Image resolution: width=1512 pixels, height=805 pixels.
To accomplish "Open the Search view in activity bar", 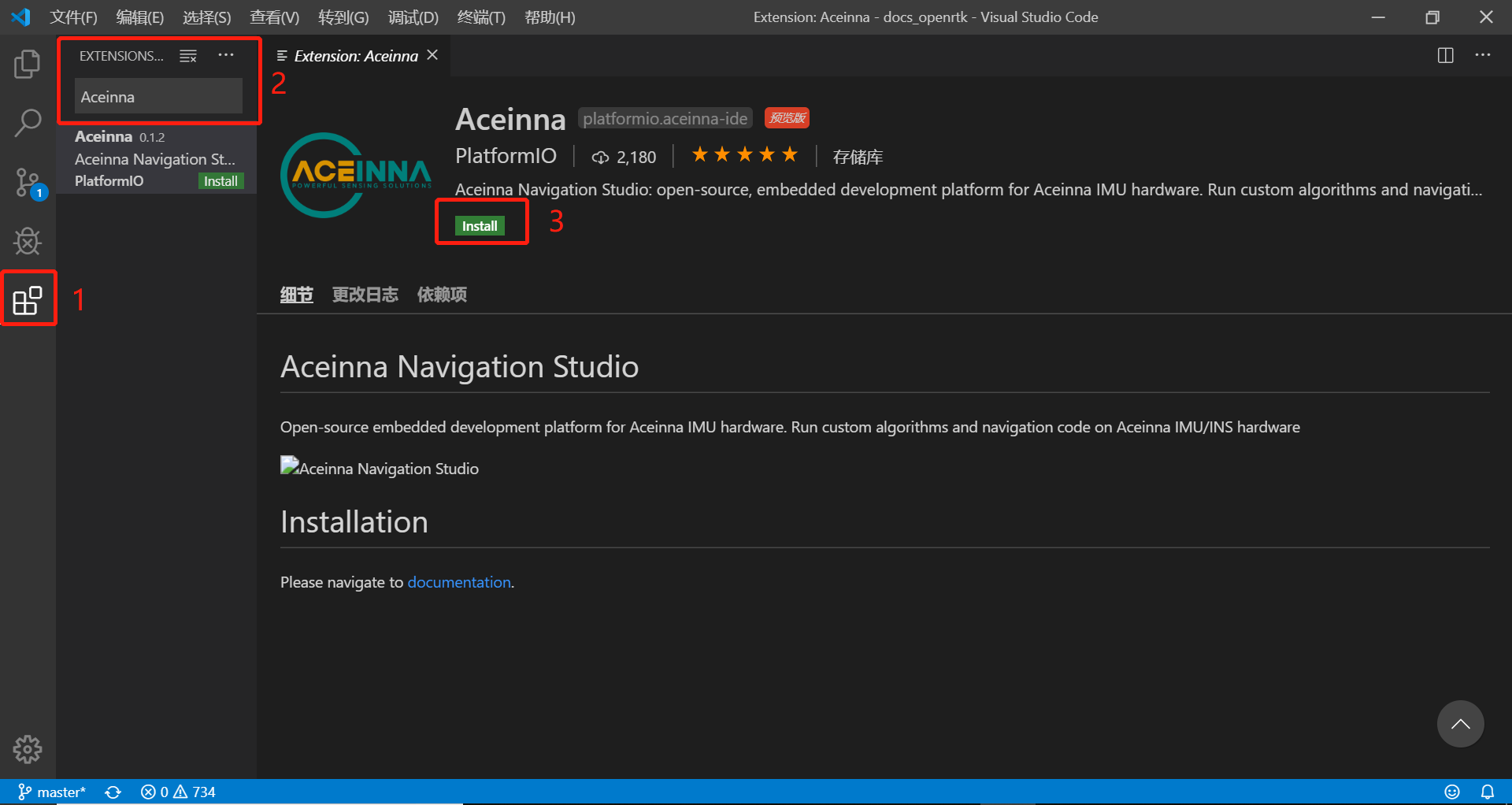I will point(28,123).
